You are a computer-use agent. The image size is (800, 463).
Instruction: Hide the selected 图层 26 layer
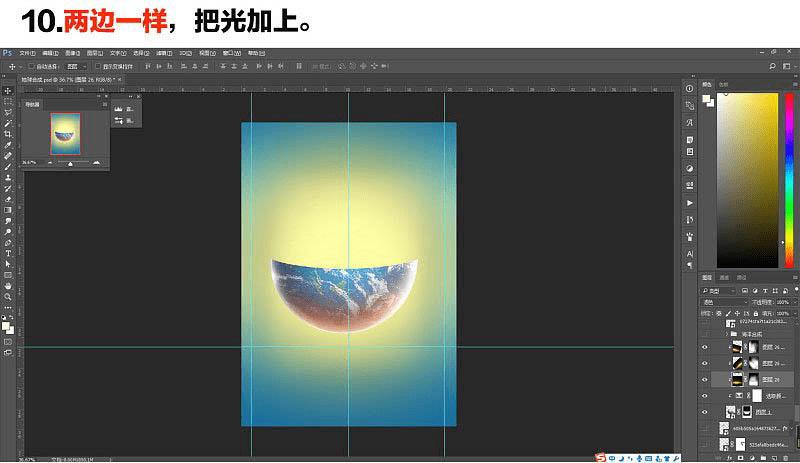705,379
